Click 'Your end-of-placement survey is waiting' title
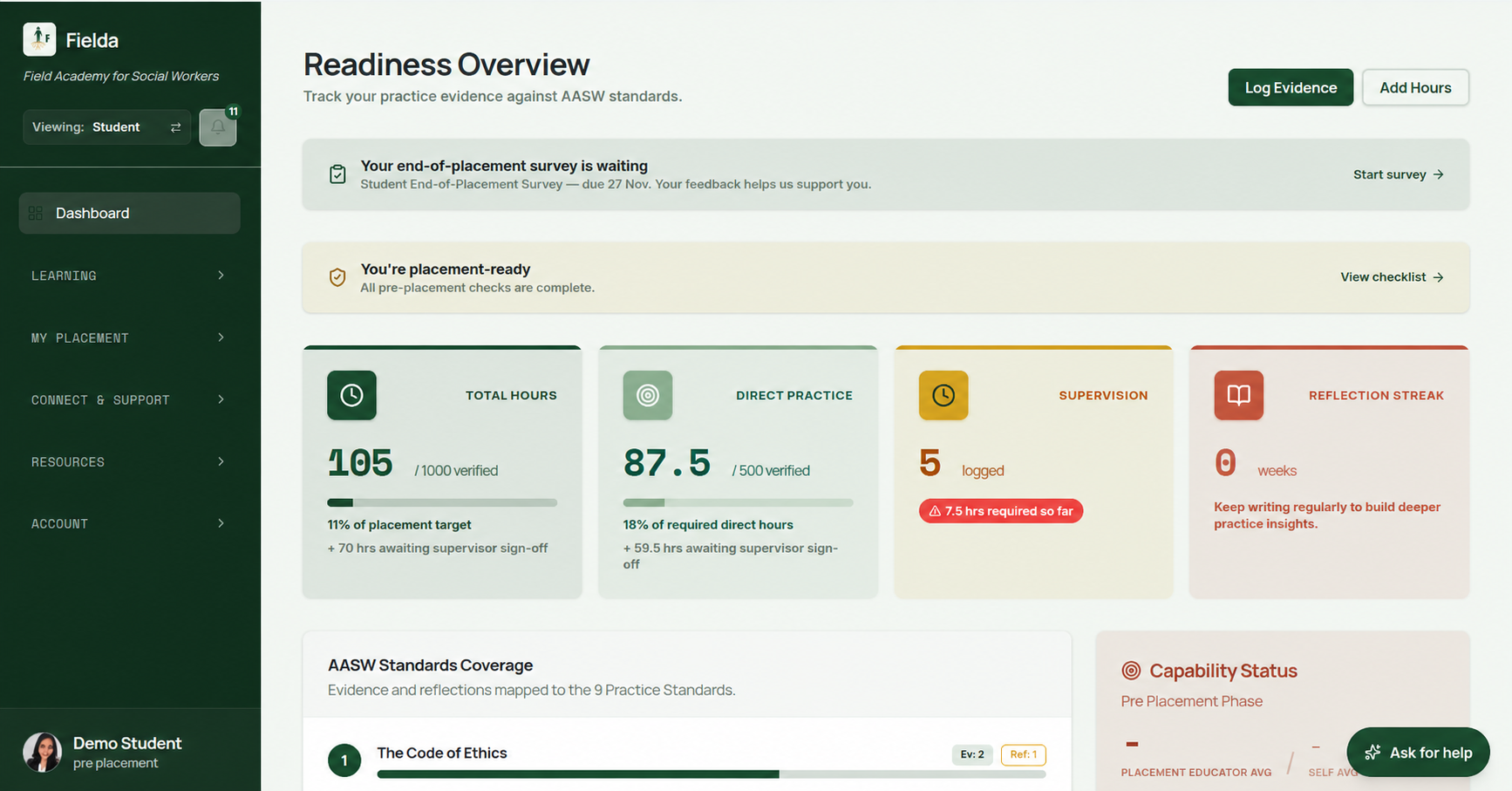The height and width of the screenshot is (791, 1512). (x=504, y=166)
